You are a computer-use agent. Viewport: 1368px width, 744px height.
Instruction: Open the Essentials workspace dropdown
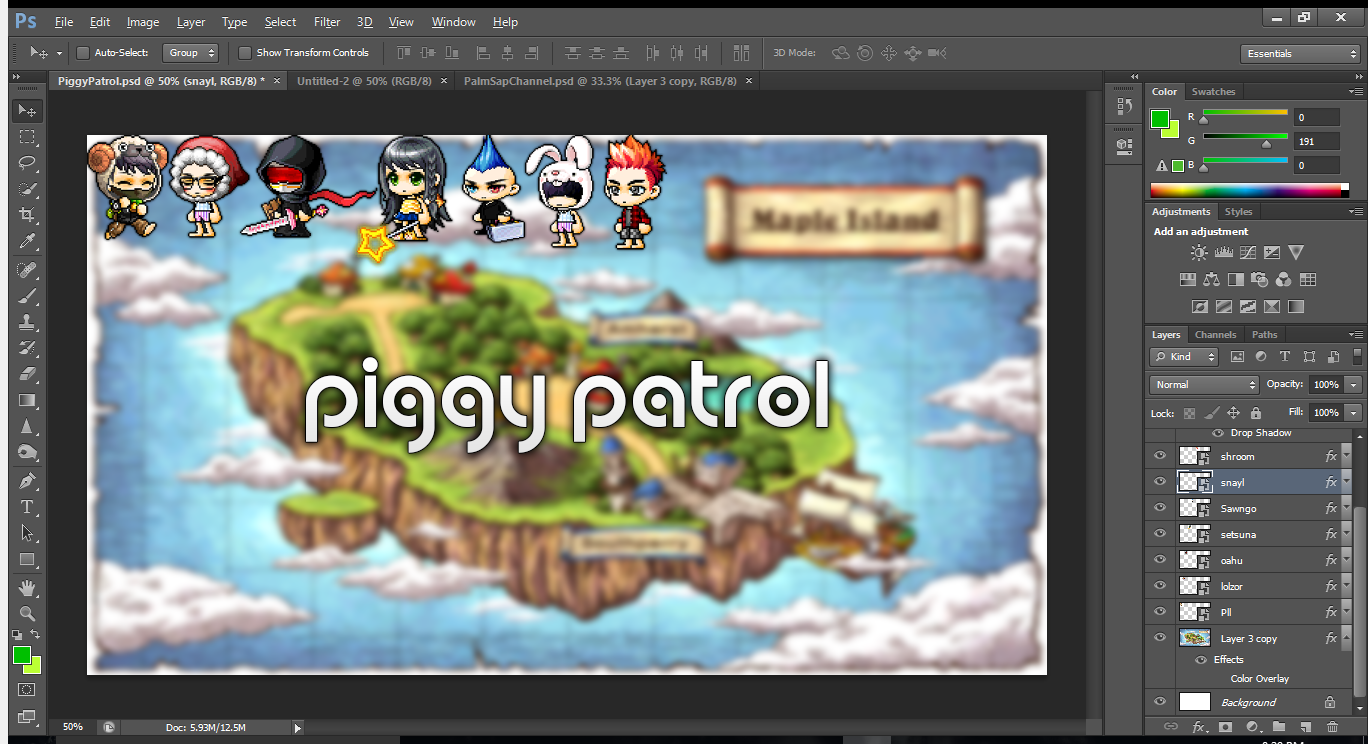[x=1300, y=54]
